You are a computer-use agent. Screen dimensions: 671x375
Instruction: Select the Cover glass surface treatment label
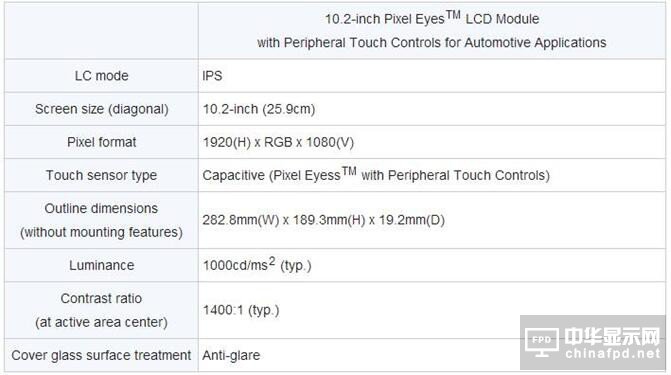point(101,355)
